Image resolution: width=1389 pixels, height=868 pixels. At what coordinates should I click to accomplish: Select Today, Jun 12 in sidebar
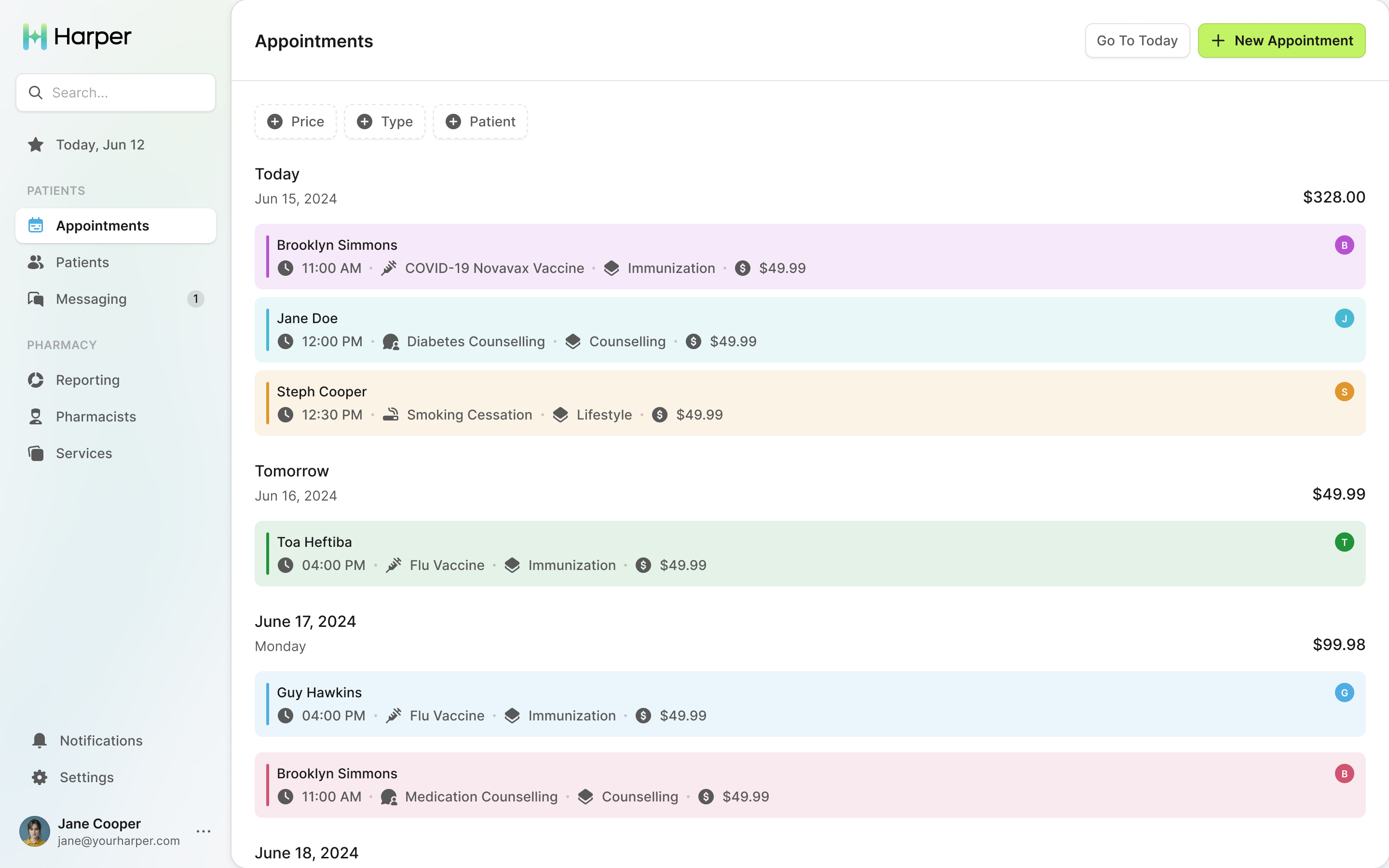click(x=116, y=145)
